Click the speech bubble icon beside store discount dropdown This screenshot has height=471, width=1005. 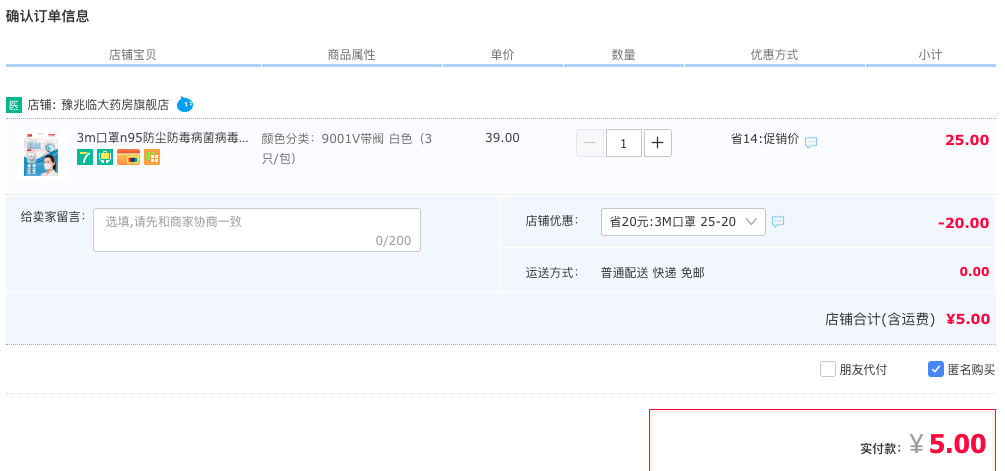coord(778,222)
